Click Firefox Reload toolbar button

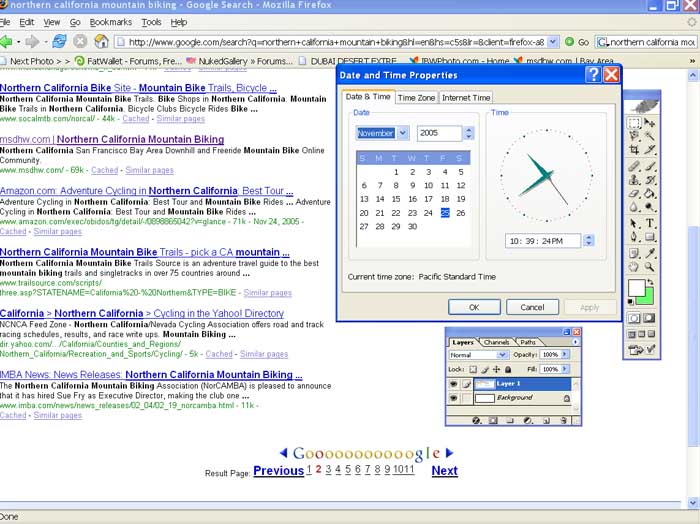pos(59,42)
